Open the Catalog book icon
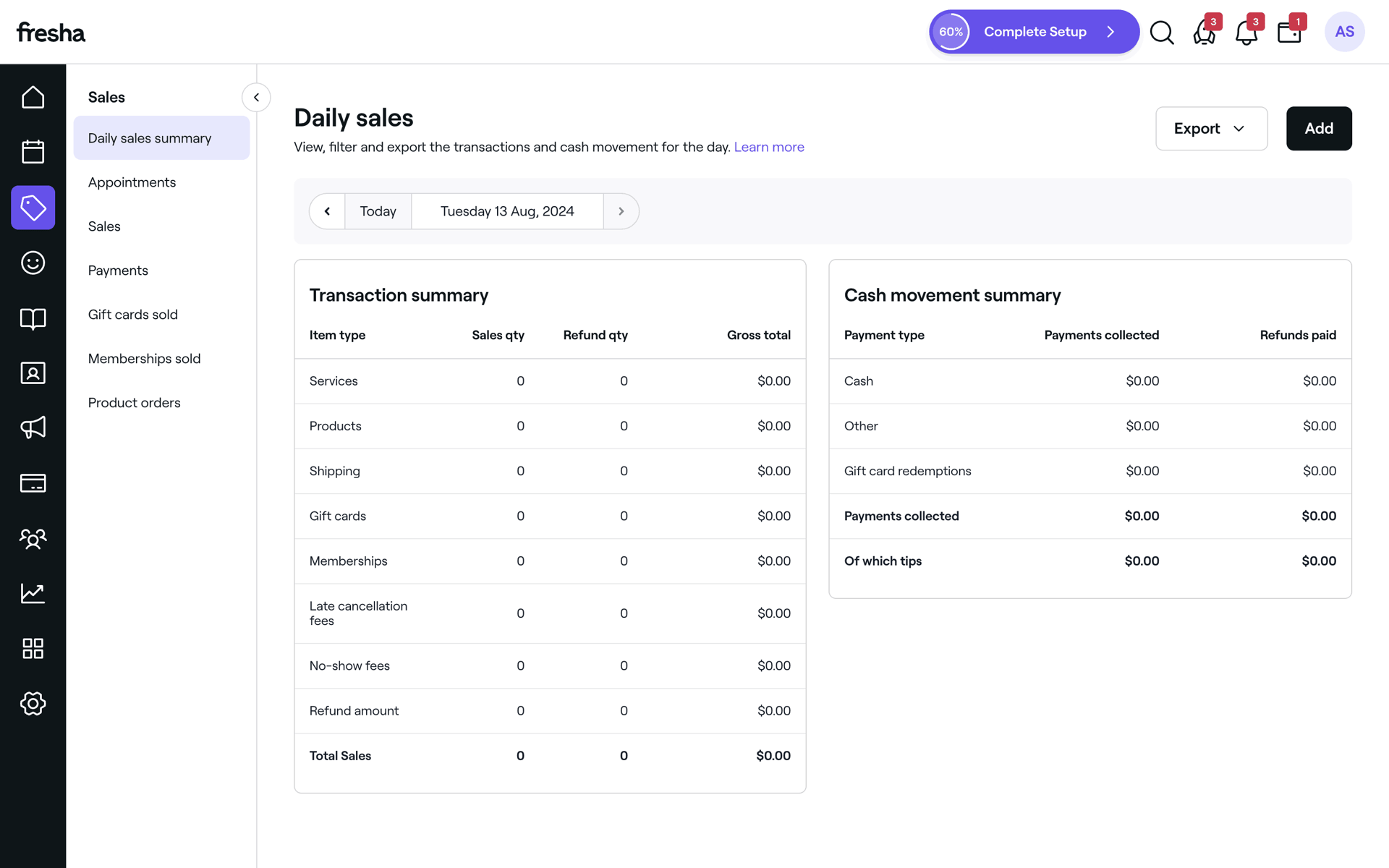Image resolution: width=1389 pixels, height=868 pixels. [x=33, y=318]
